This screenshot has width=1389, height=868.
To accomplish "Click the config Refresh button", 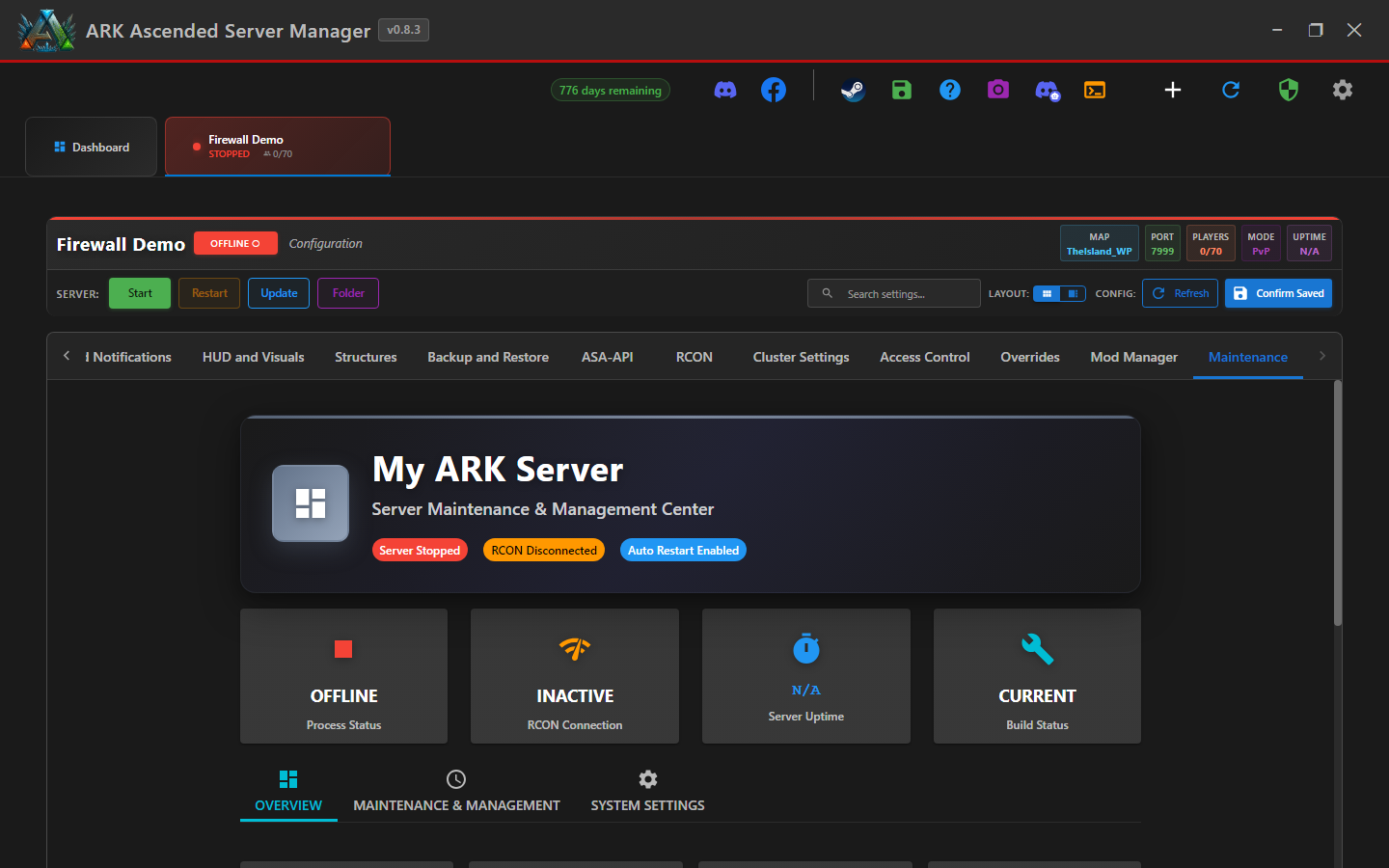I will click(1180, 293).
